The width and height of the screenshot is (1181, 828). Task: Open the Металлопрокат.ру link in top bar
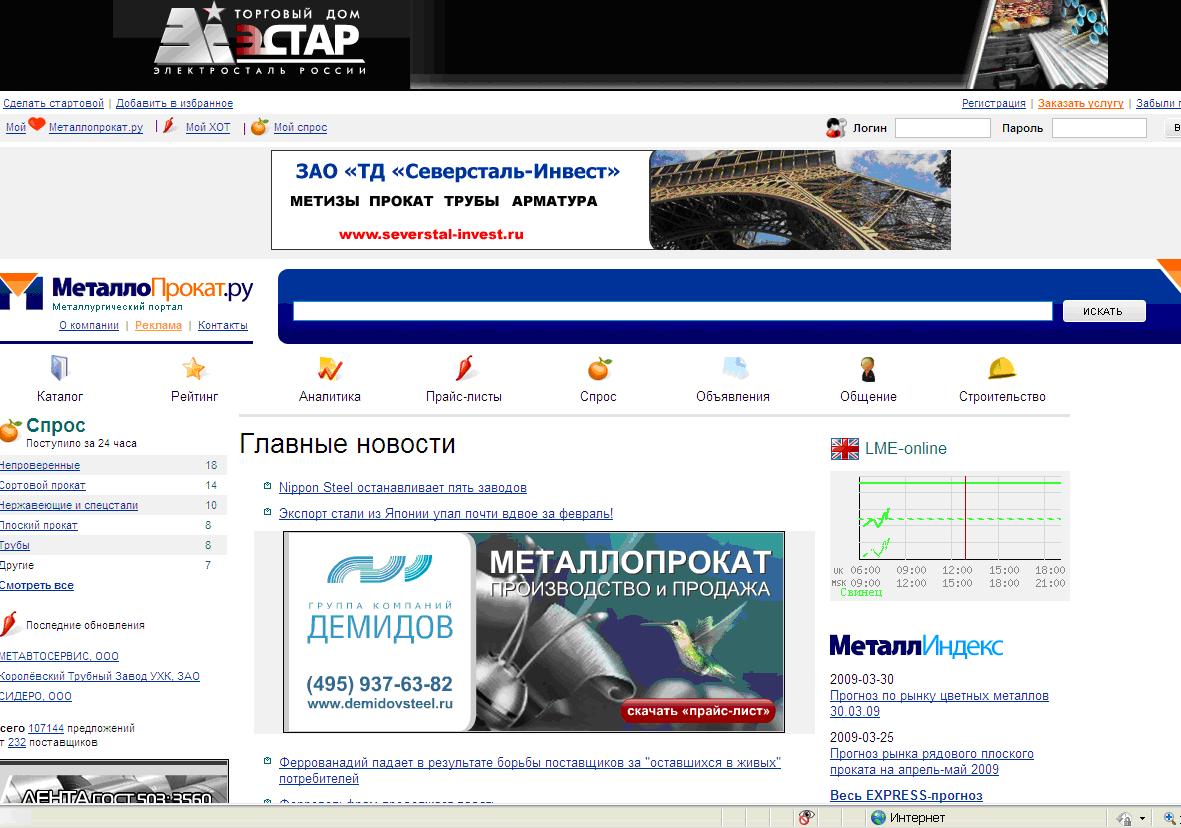tap(96, 127)
